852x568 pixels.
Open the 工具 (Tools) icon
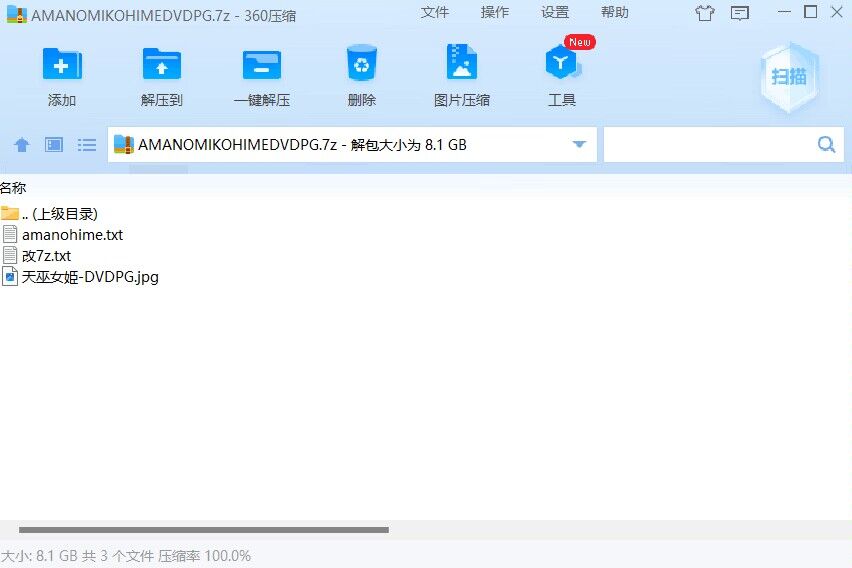click(561, 64)
